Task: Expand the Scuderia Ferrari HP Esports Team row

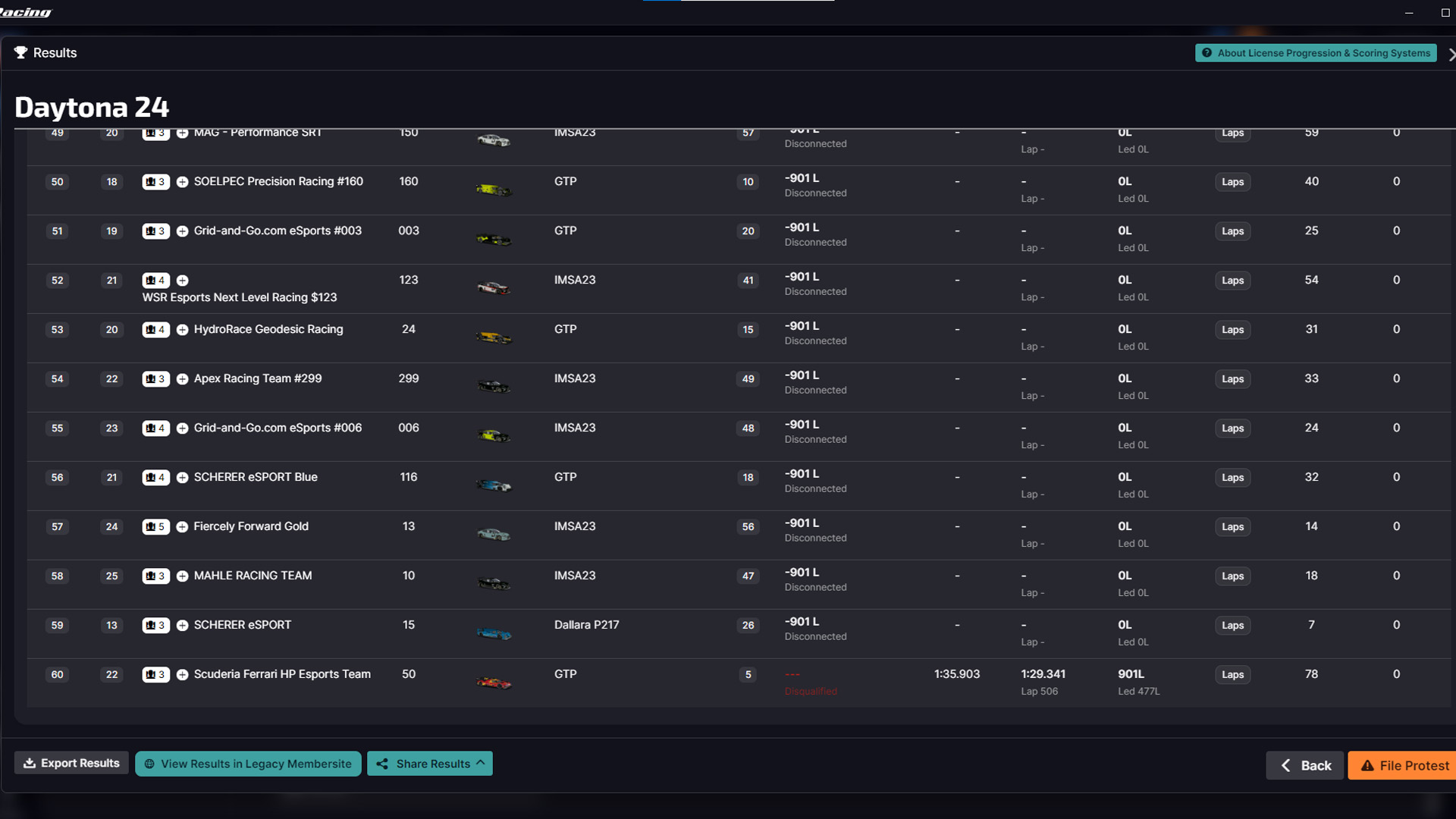Action: [182, 675]
